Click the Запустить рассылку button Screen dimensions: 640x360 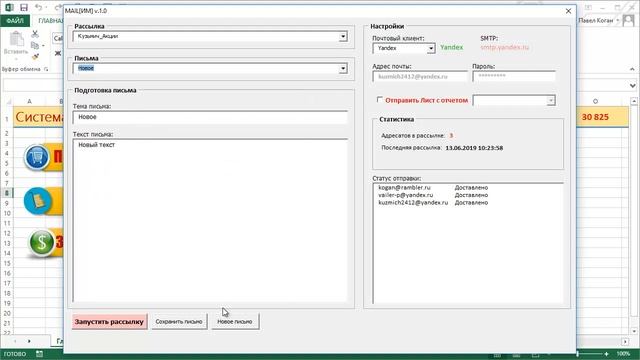109,322
